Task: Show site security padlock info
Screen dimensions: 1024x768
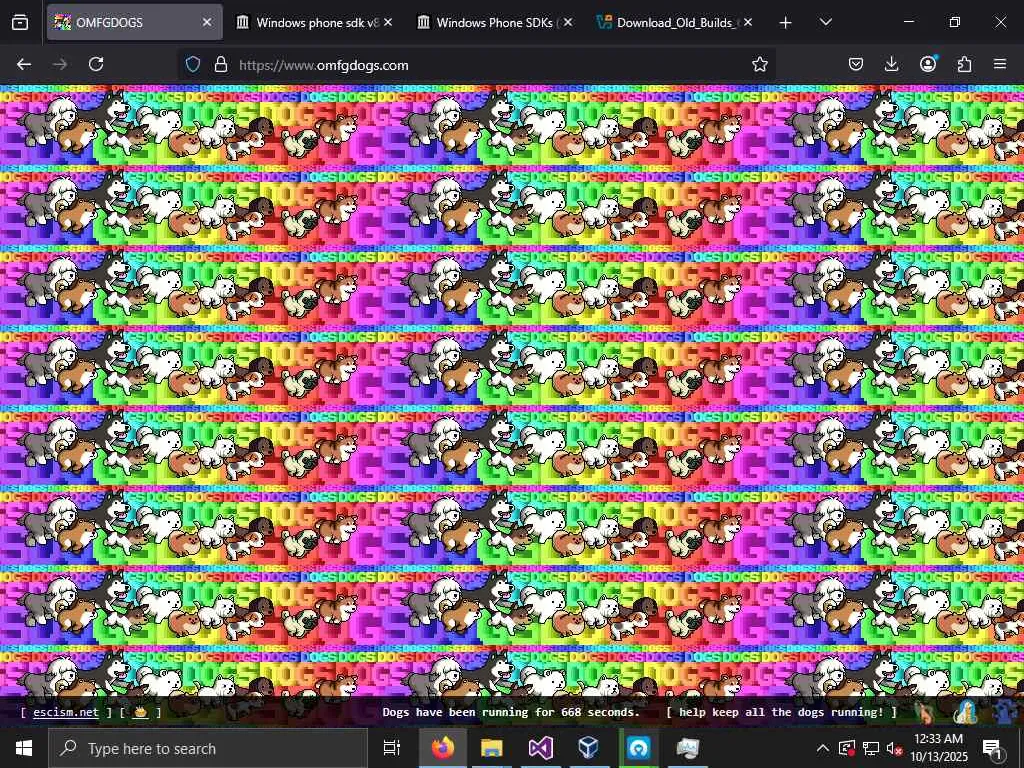Action: click(x=221, y=64)
